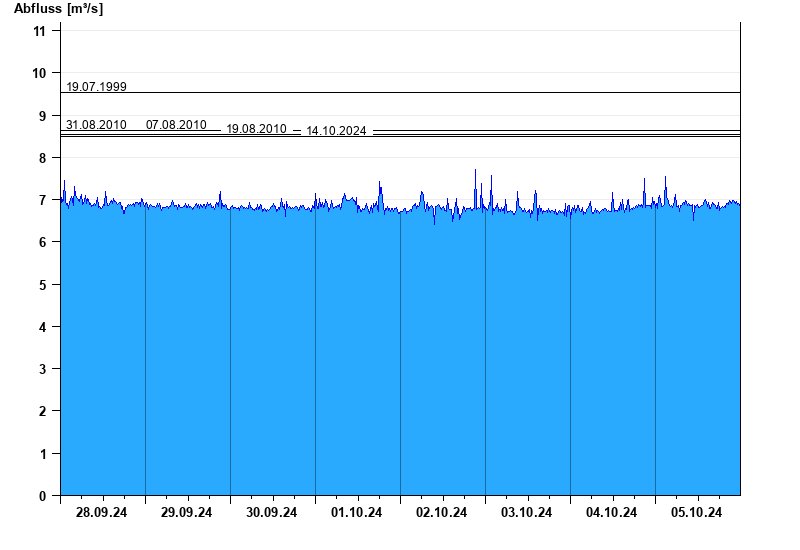This screenshot has width=800, height=550.
Task: Click the y-axis value 3
Action: point(43,369)
